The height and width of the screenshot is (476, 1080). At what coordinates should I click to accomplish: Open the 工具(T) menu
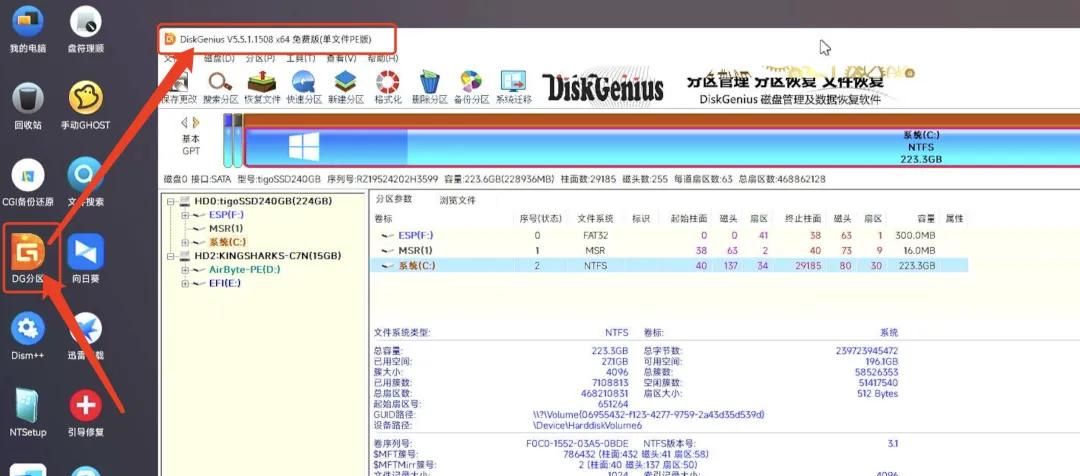pos(301,59)
